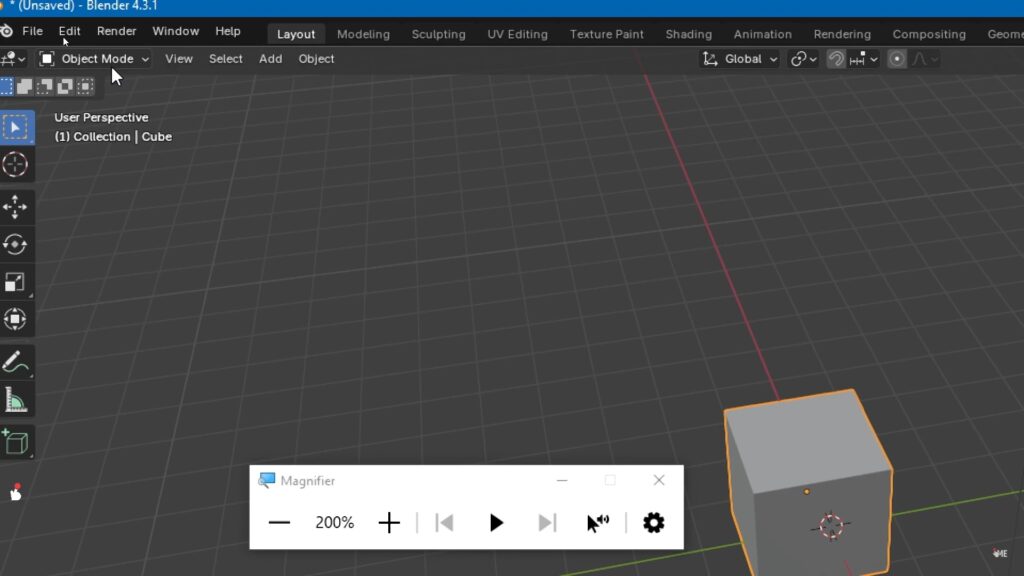
Task: Set selection mode to new selection
Action: 6,86
